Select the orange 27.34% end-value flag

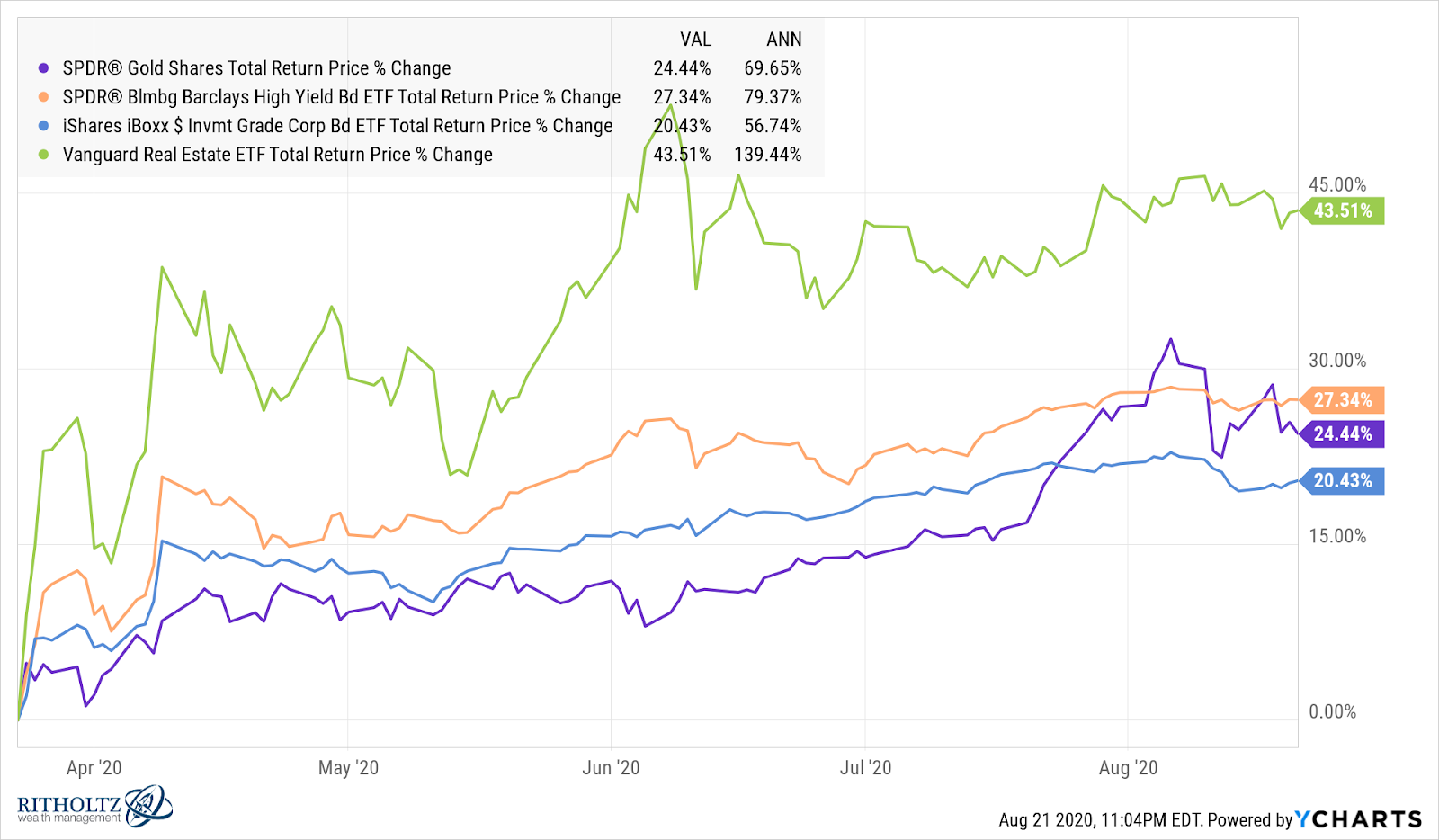pyautogui.click(x=1343, y=400)
